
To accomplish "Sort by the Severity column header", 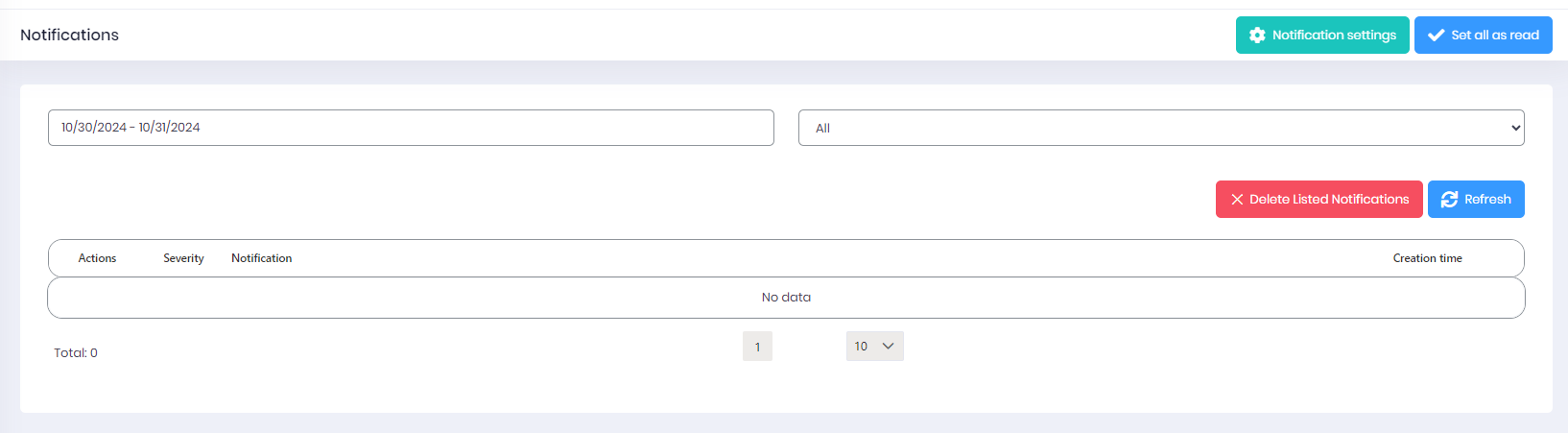I will coord(183,258).
